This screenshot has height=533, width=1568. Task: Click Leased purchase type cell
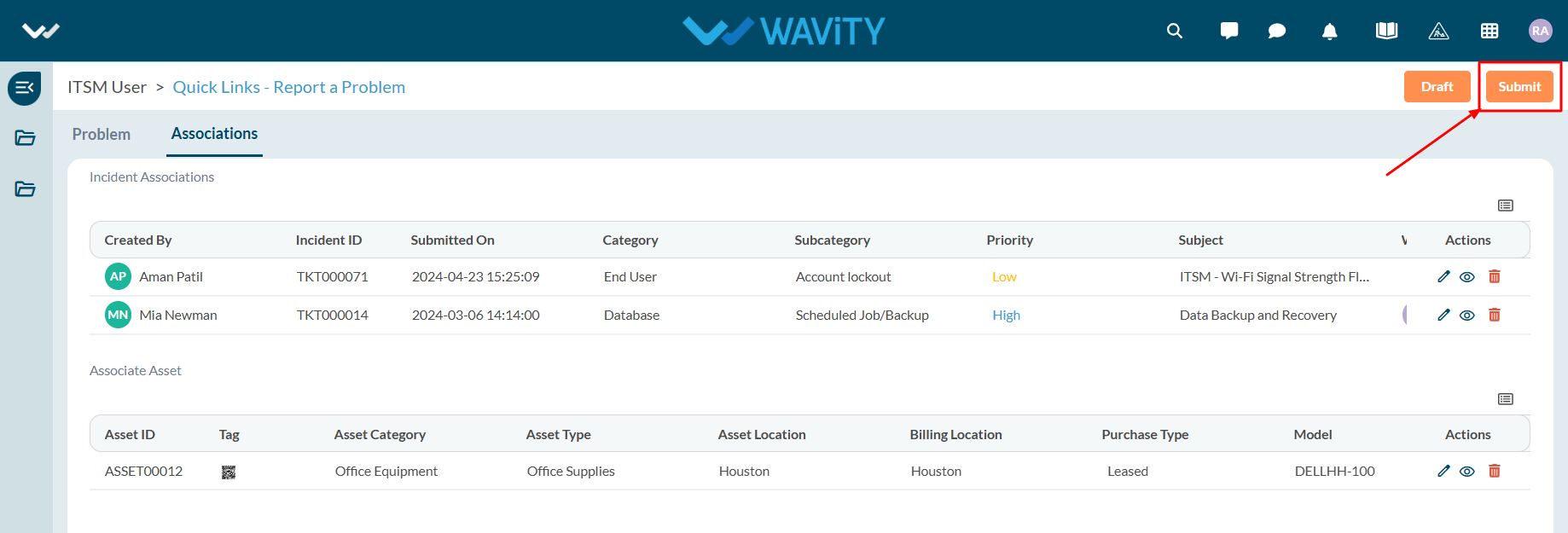[1128, 472]
